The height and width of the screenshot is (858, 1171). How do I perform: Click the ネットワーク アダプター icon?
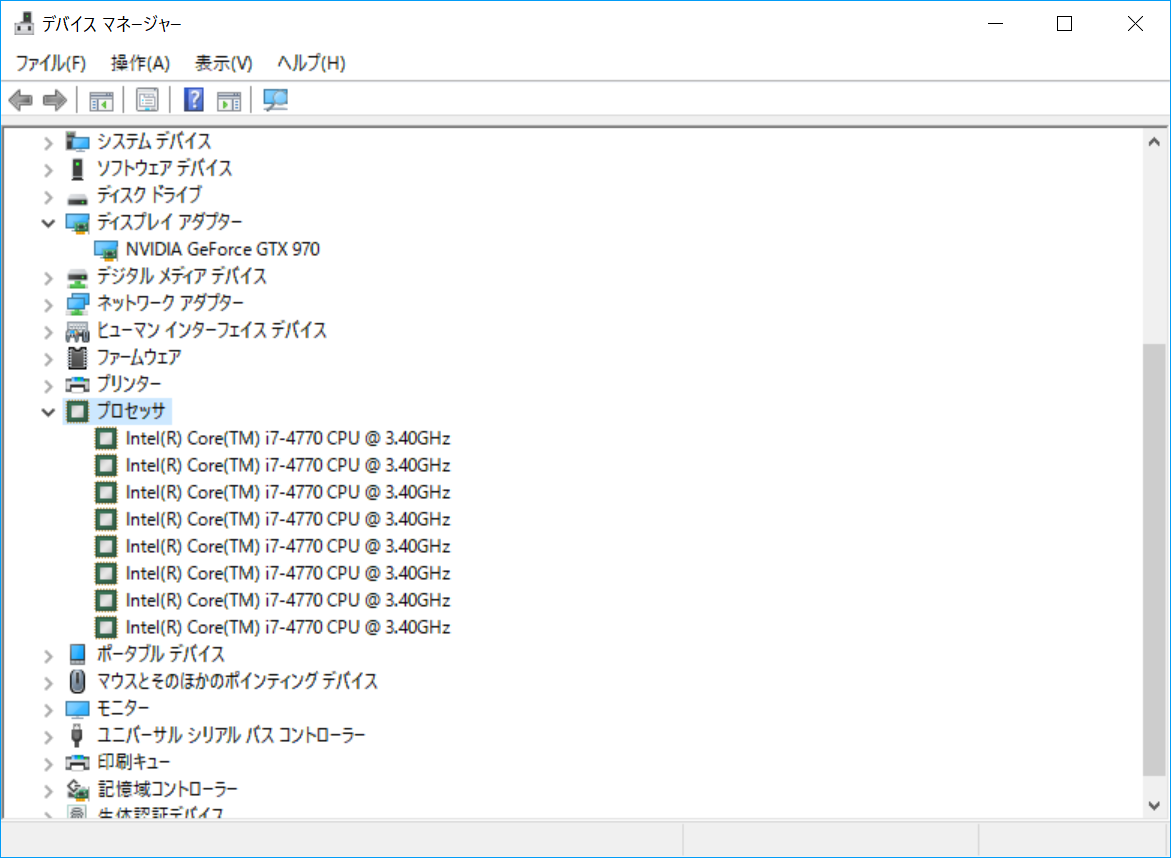coord(78,304)
